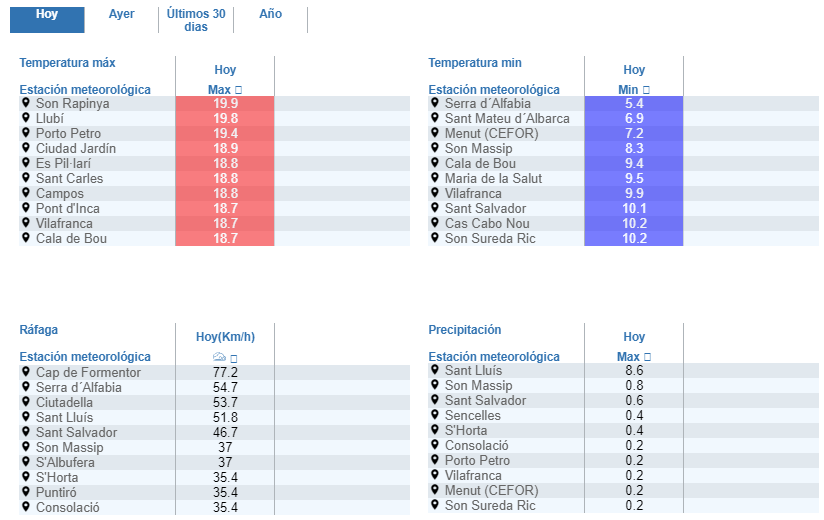Click the map pin beside Son Rapinya
The image size is (824, 520).
(26, 103)
